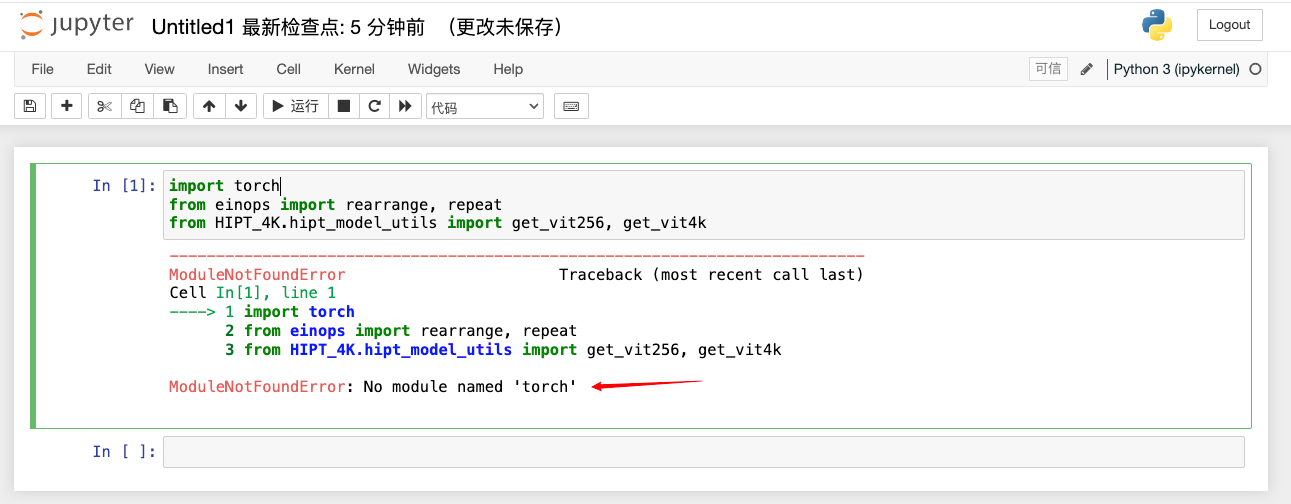Interrupt the kernel with stop icon
The width and height of the screenshot is (1291, 504).
point(343,106)
